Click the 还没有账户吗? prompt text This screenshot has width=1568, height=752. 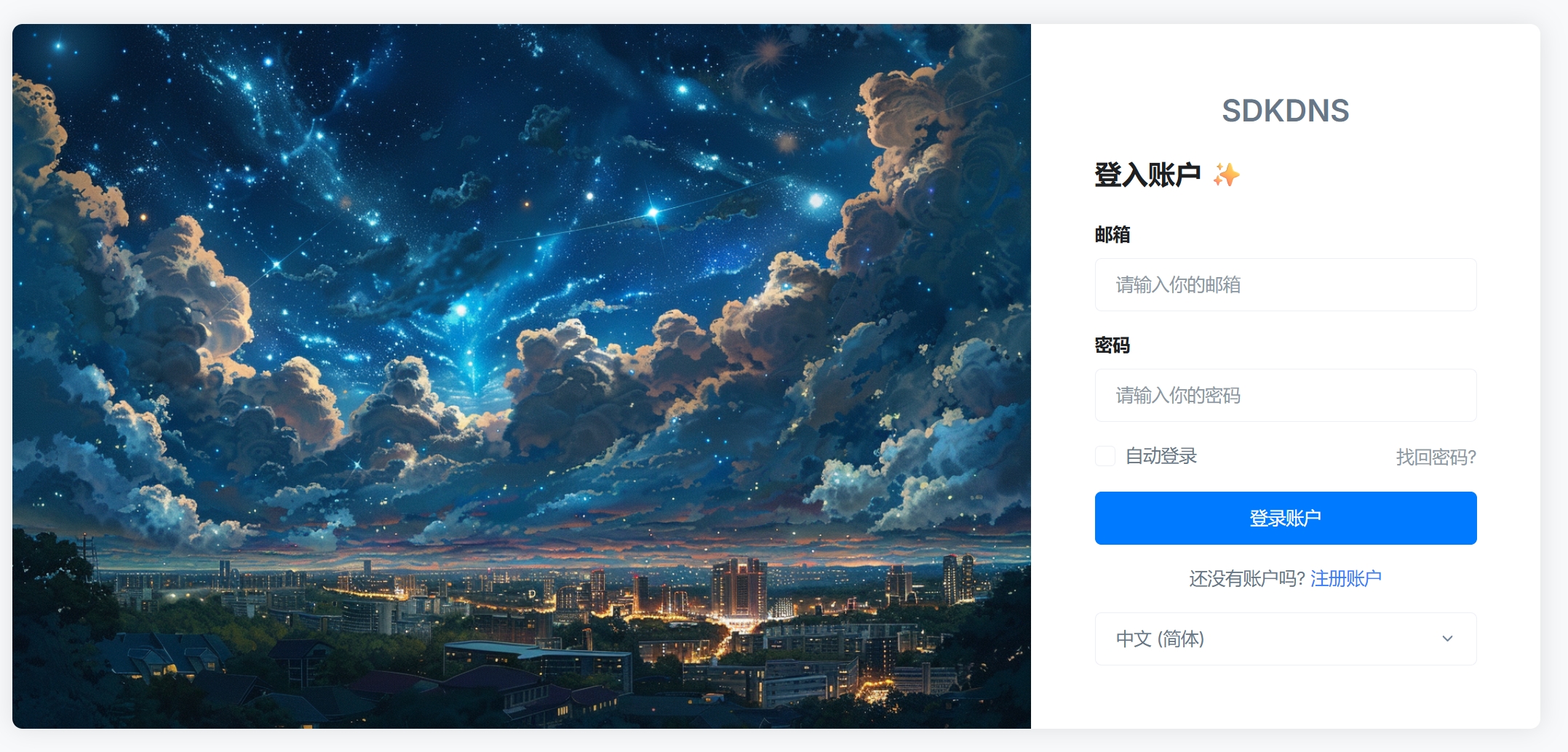point(1247,578)
